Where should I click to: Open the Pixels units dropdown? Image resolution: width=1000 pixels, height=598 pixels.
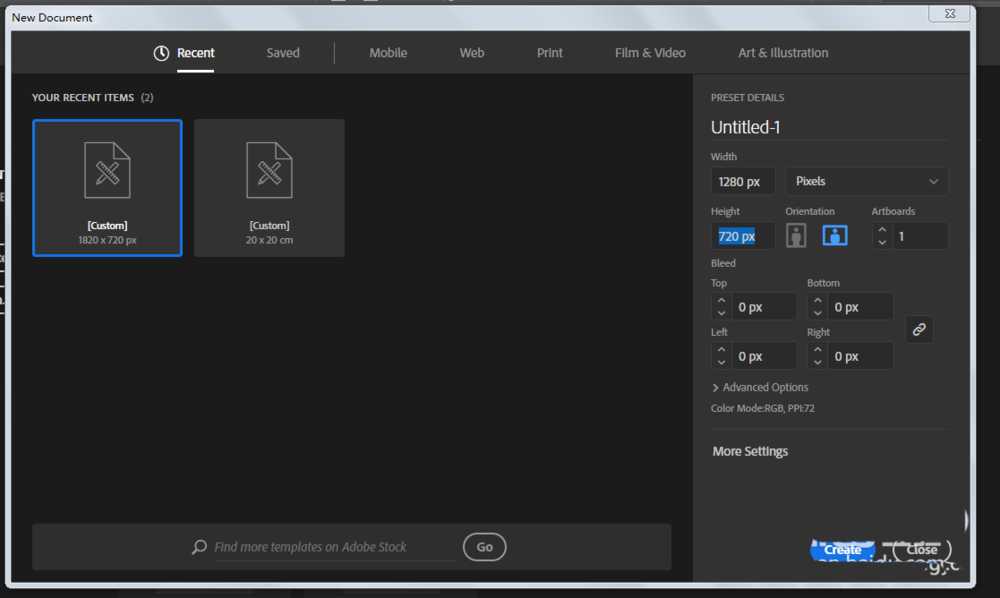point(866,181)
